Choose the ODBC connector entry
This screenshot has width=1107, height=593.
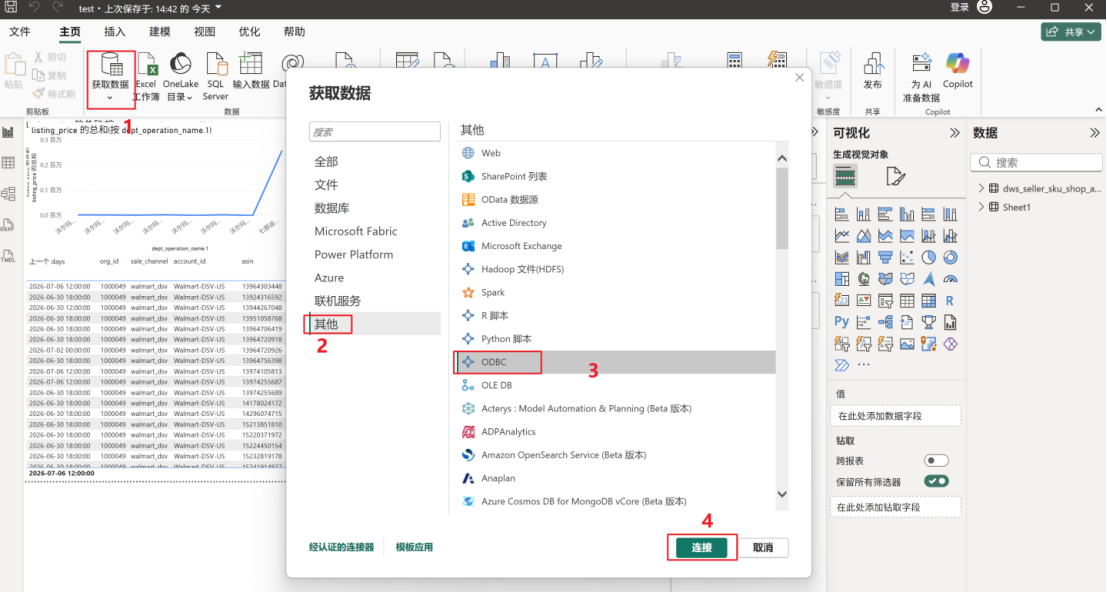point(615,362)
